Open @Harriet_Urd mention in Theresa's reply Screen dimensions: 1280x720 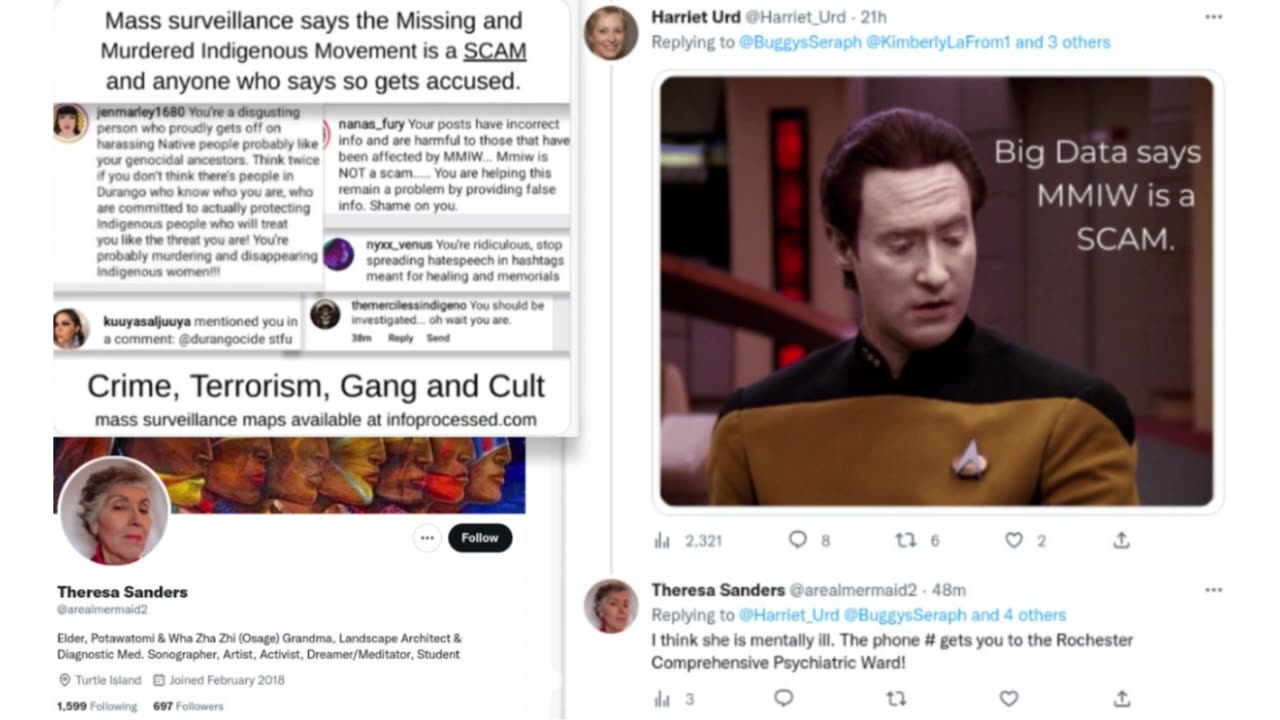click(x=788, y=615)
